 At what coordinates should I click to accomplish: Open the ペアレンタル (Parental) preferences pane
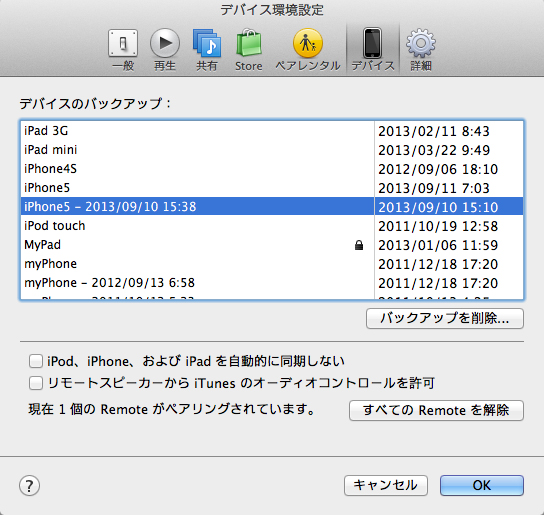308,50
